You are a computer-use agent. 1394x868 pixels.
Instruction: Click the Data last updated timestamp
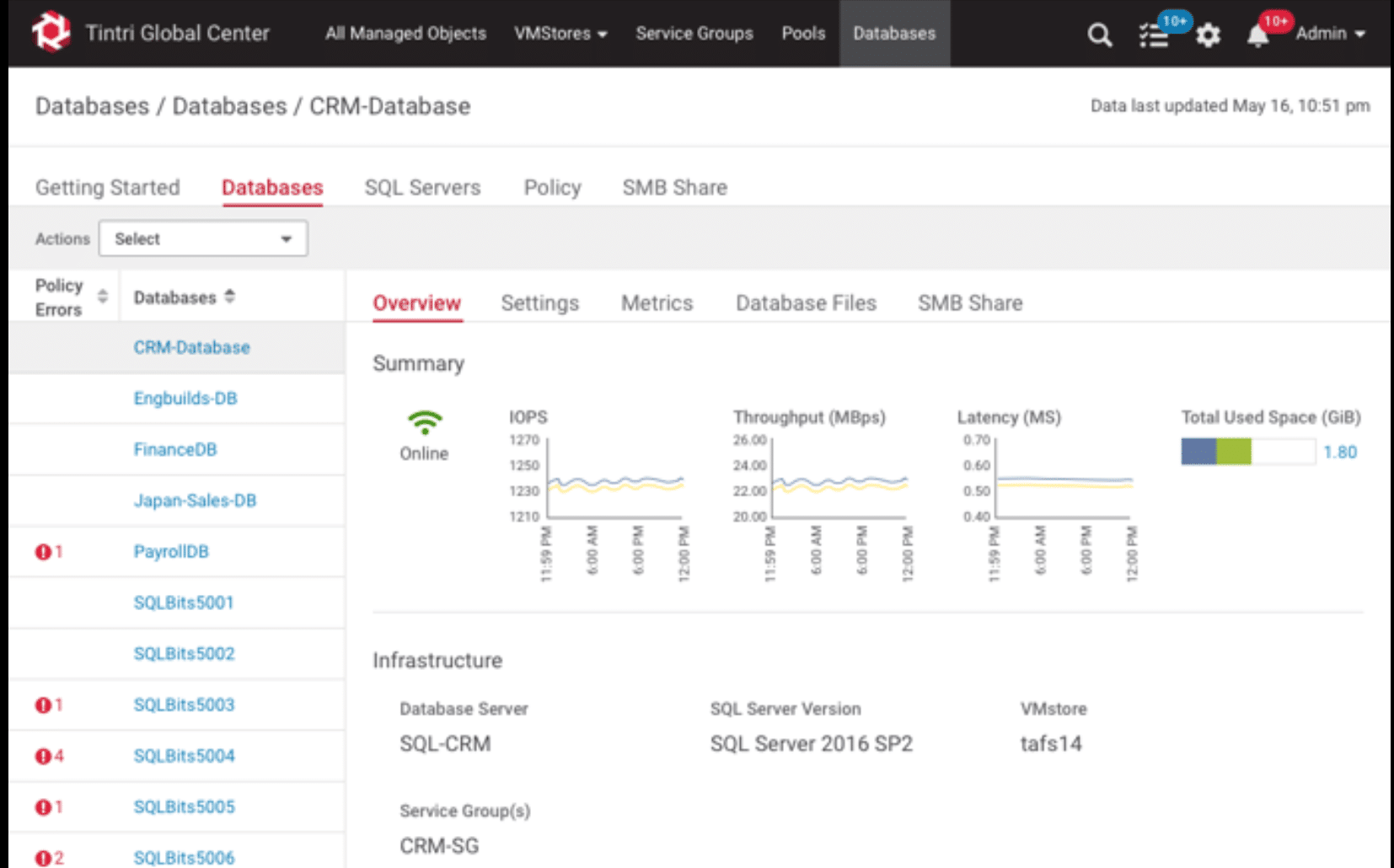coord(1230,106)
